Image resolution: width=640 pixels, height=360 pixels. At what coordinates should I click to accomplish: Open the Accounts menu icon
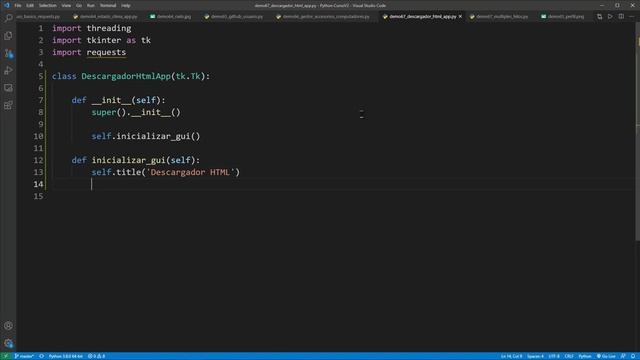click(8, 326)
